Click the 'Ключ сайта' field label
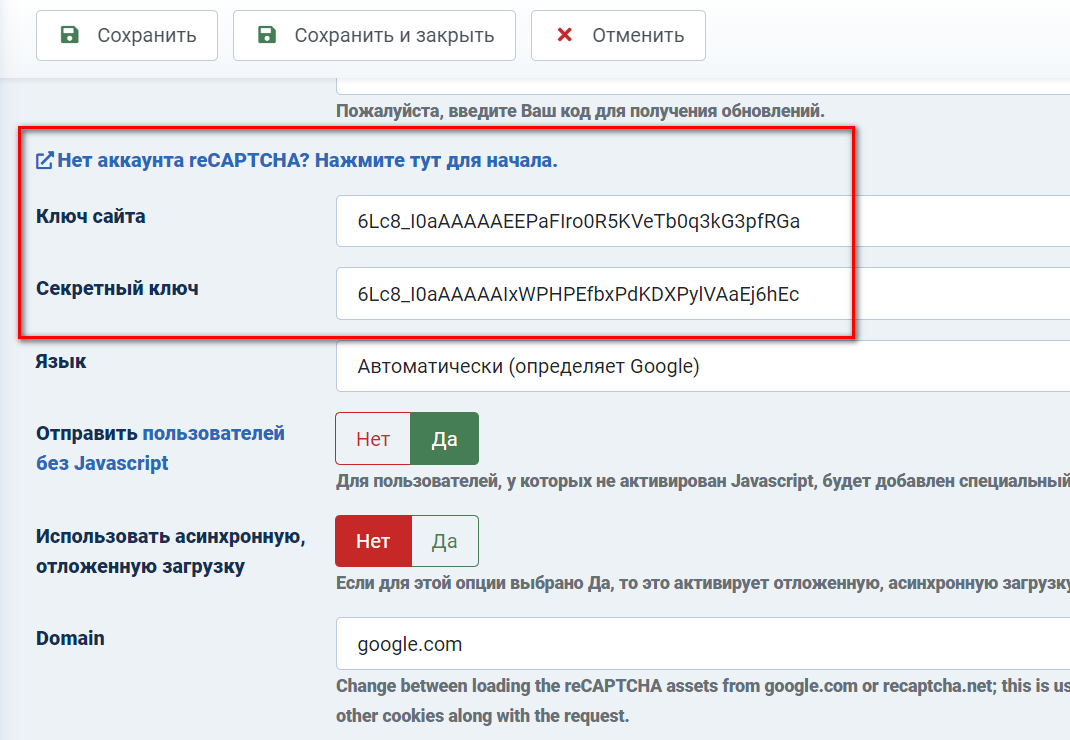1070x740 pixels. [x=91, y=216]
